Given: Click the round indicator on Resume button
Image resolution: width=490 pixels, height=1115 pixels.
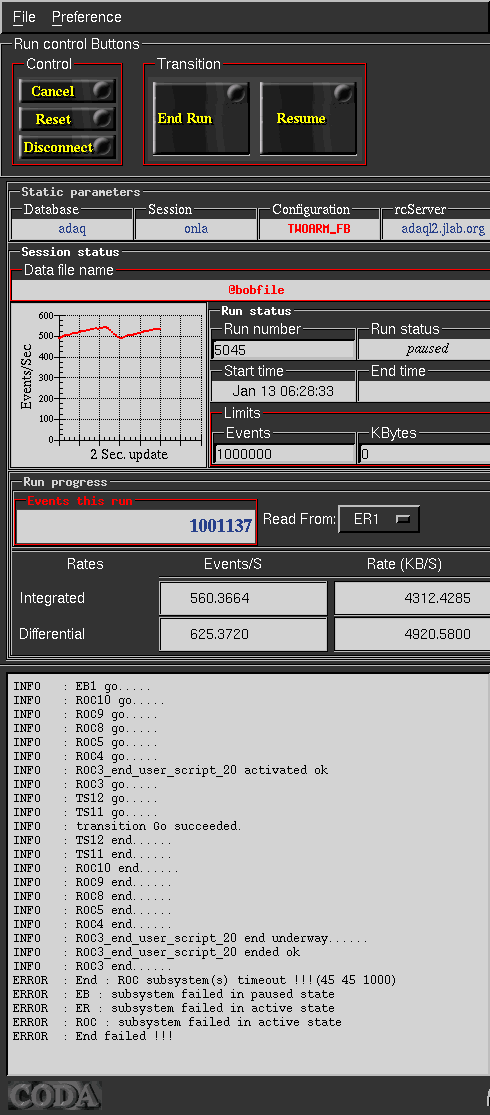Looking at the screenshot, I should coord(343,93).
